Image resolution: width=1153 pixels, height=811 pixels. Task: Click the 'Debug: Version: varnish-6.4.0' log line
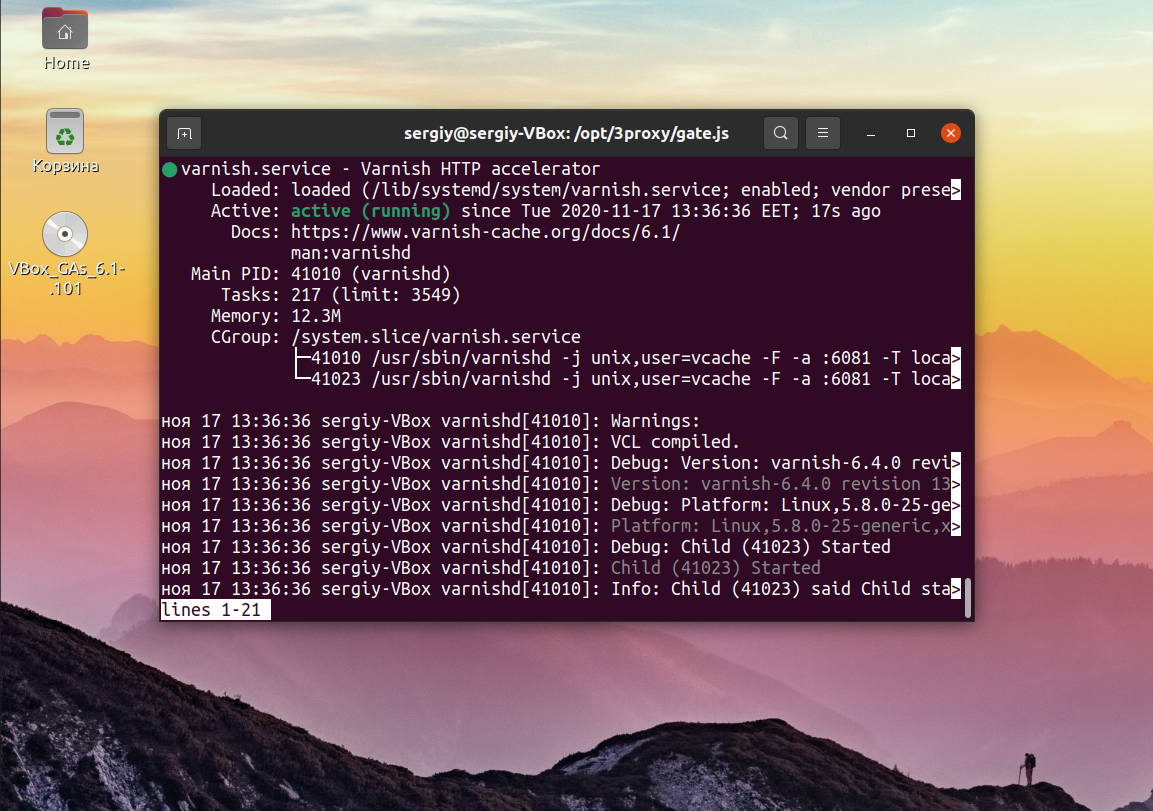pos(561,463)
